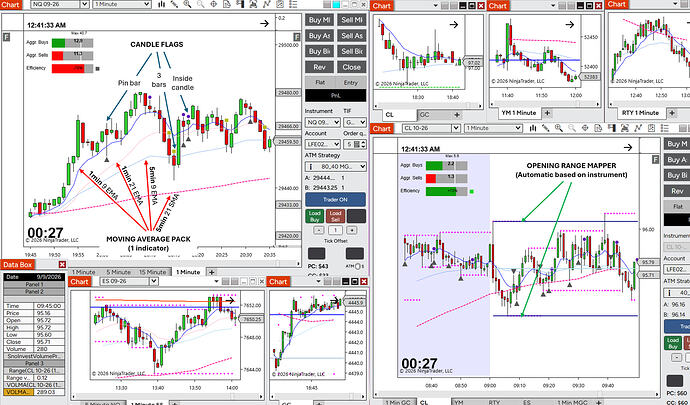Viewport: 690px width, 405px height.
Task: Click the tick offset value field showing 1
Action: pos(335,230)
